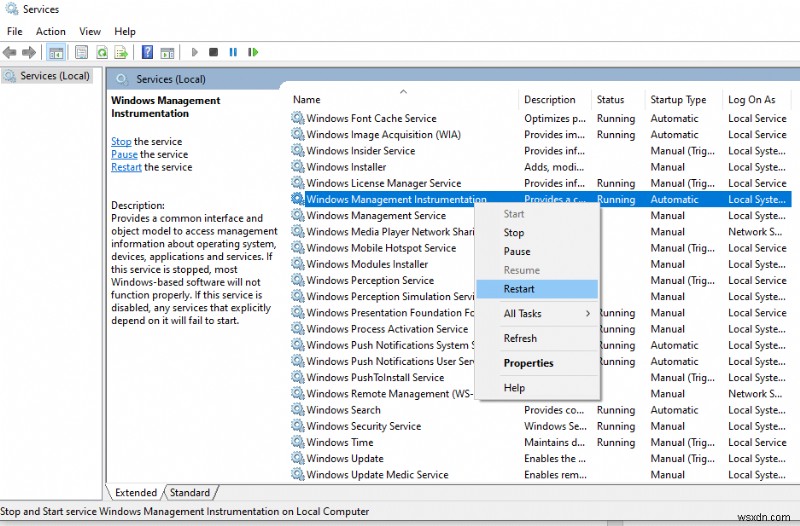Screen dimensions: 800x526
Task: Choose Restart in the context menu
Action: pyautogui.click(x=537, y=289)
